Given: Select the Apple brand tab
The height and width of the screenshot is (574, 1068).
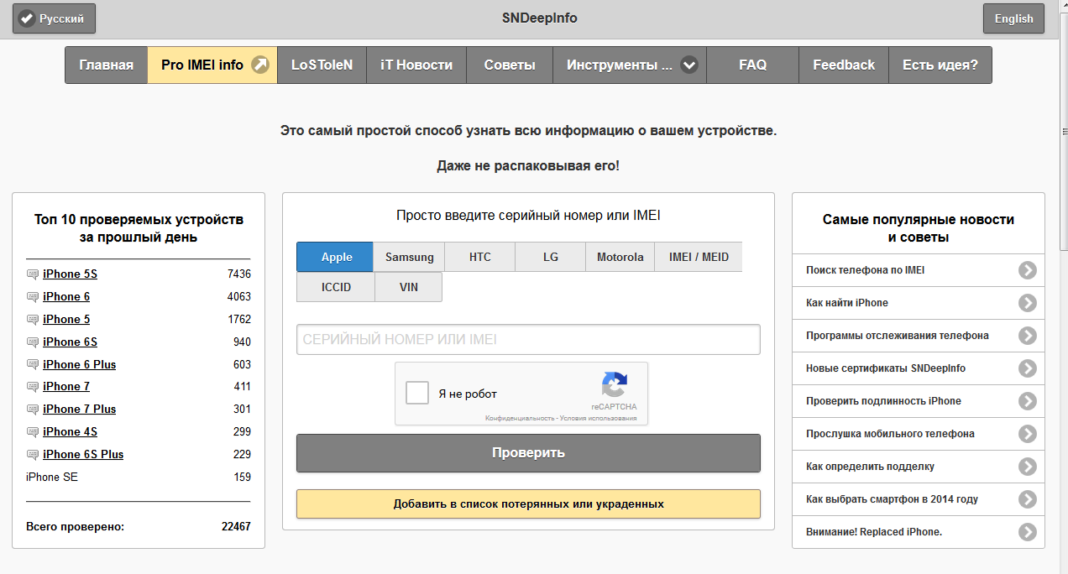Looking at the screenshot, I should (334, 257).
